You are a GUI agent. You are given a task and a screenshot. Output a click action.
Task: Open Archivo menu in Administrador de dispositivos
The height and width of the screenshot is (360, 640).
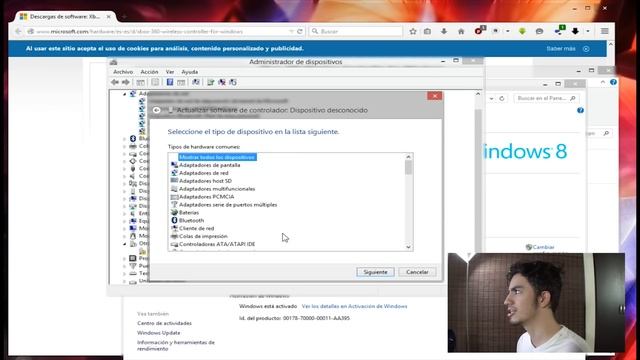[x=123, y=72]
